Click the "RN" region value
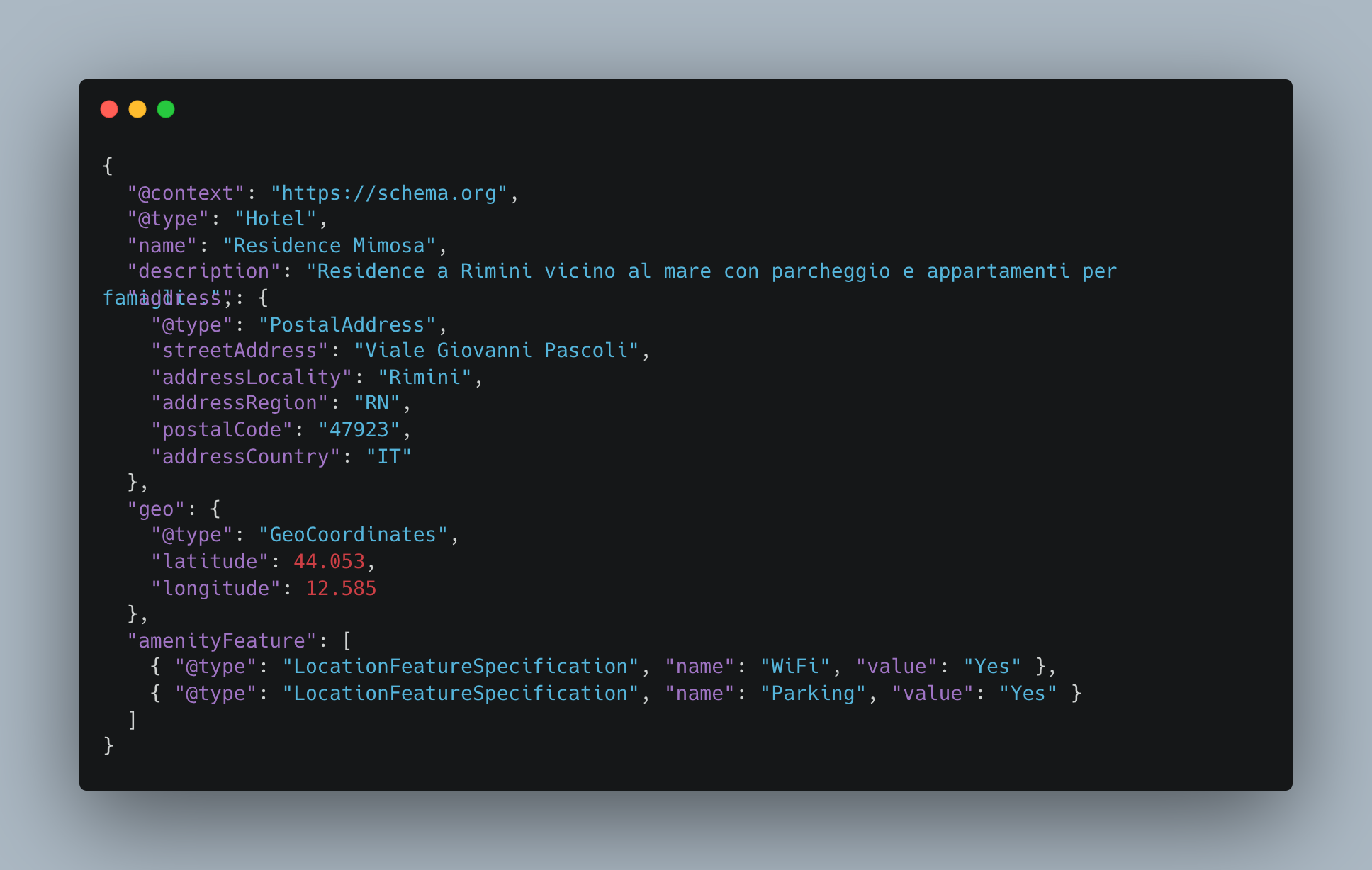The width and height of the screenshot is (1372, 870). coord(377,403)
